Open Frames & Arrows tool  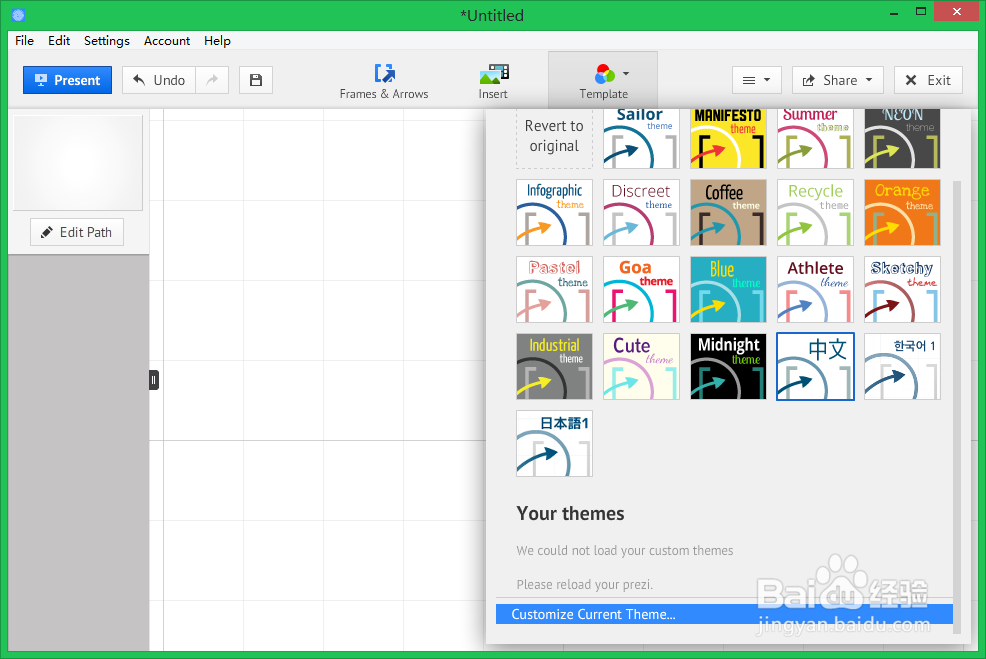(x=384, y=81)
